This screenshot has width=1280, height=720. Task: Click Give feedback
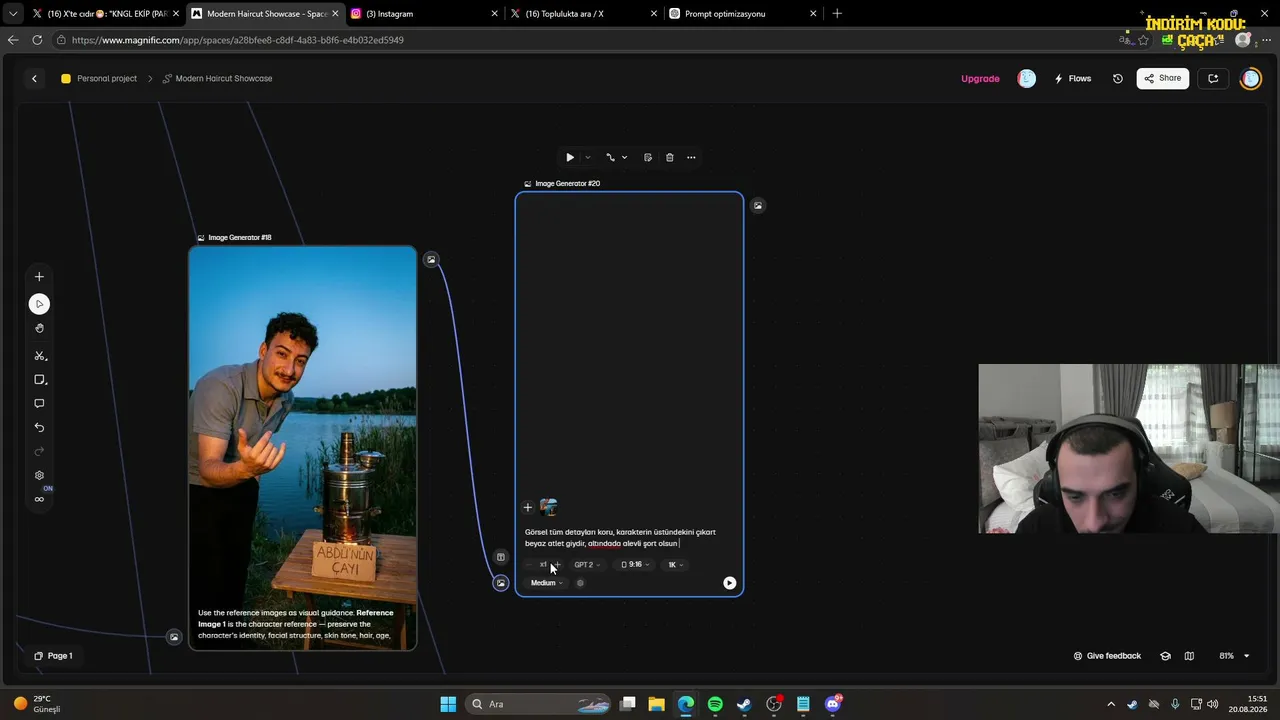[x=1107, y=656]
